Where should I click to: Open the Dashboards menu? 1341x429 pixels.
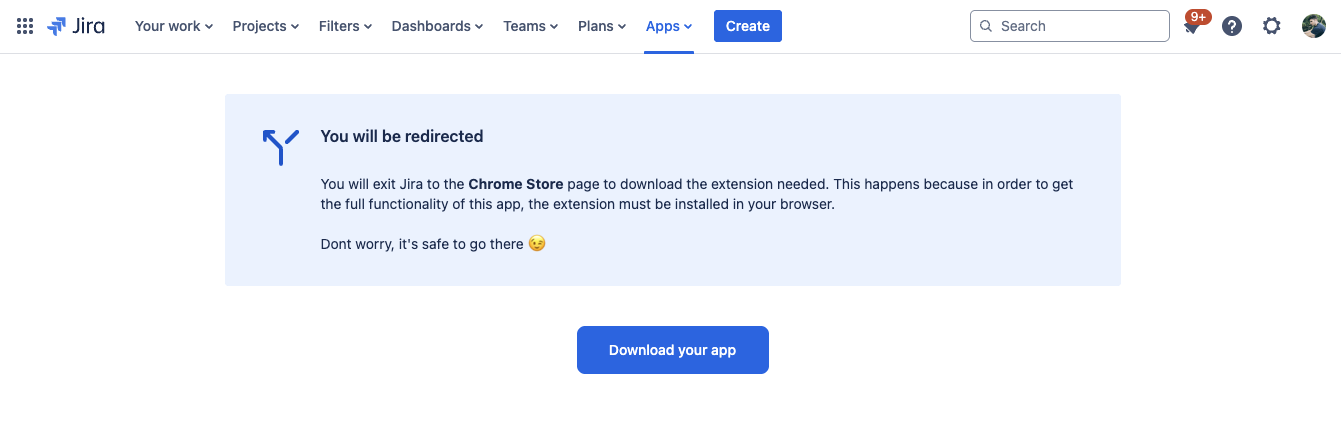(x=437, y=26)
